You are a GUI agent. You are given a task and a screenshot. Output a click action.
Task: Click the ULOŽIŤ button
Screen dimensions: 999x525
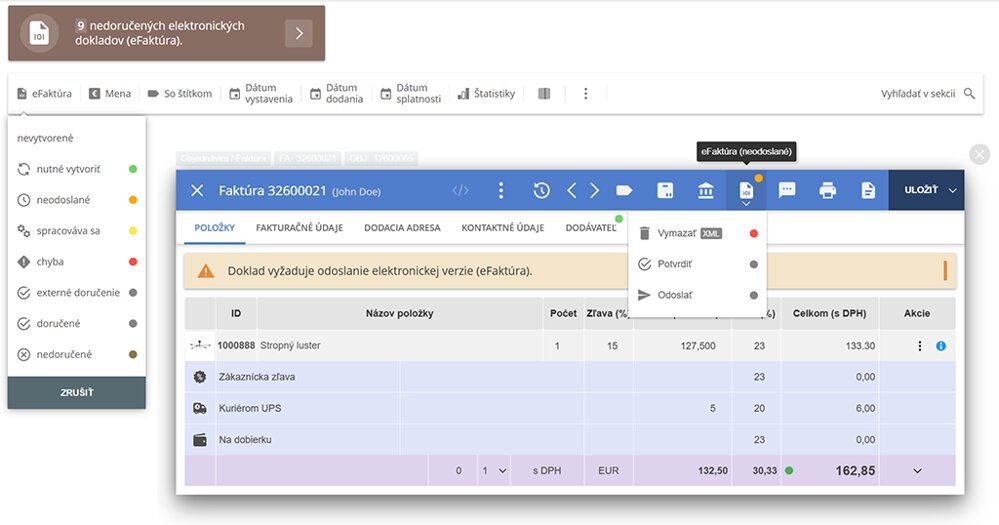[921, 190]
